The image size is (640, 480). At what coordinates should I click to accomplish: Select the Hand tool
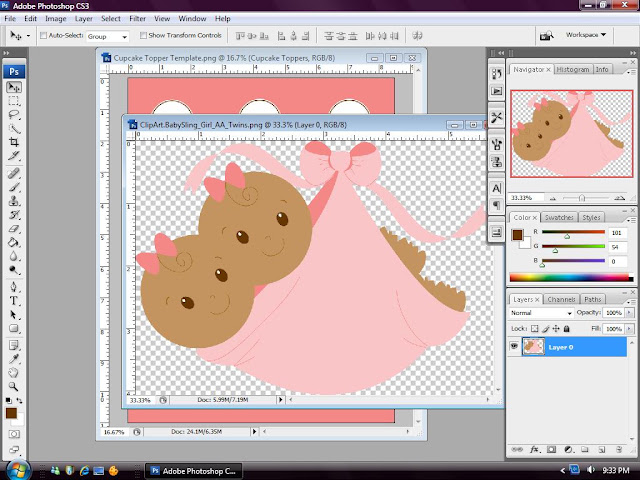tap(14, 373)
